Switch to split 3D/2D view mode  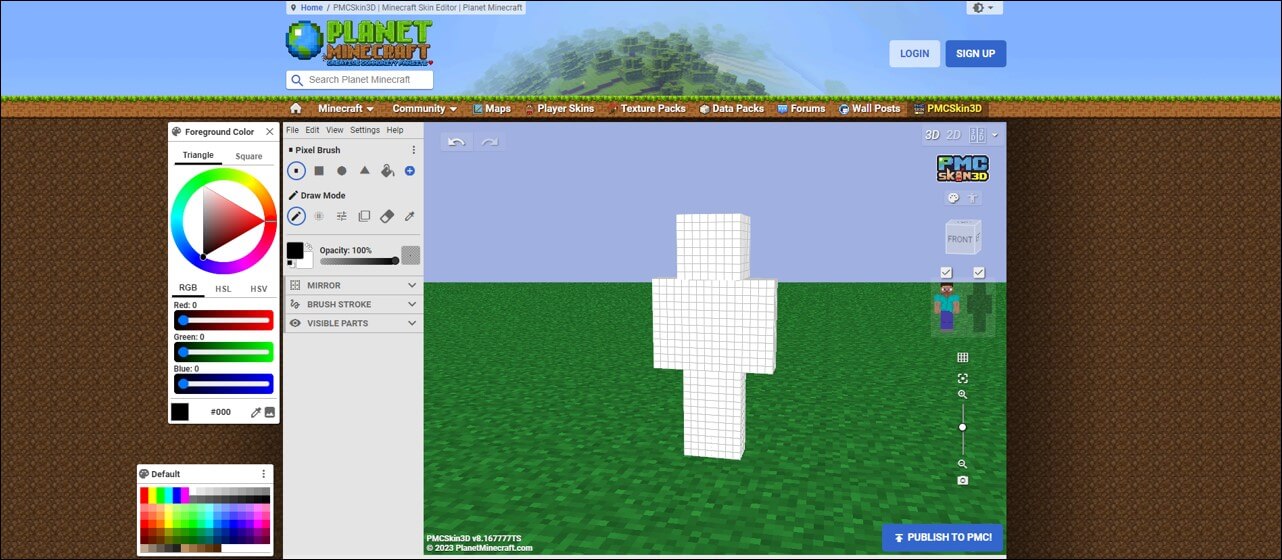[x=977, y=135]
